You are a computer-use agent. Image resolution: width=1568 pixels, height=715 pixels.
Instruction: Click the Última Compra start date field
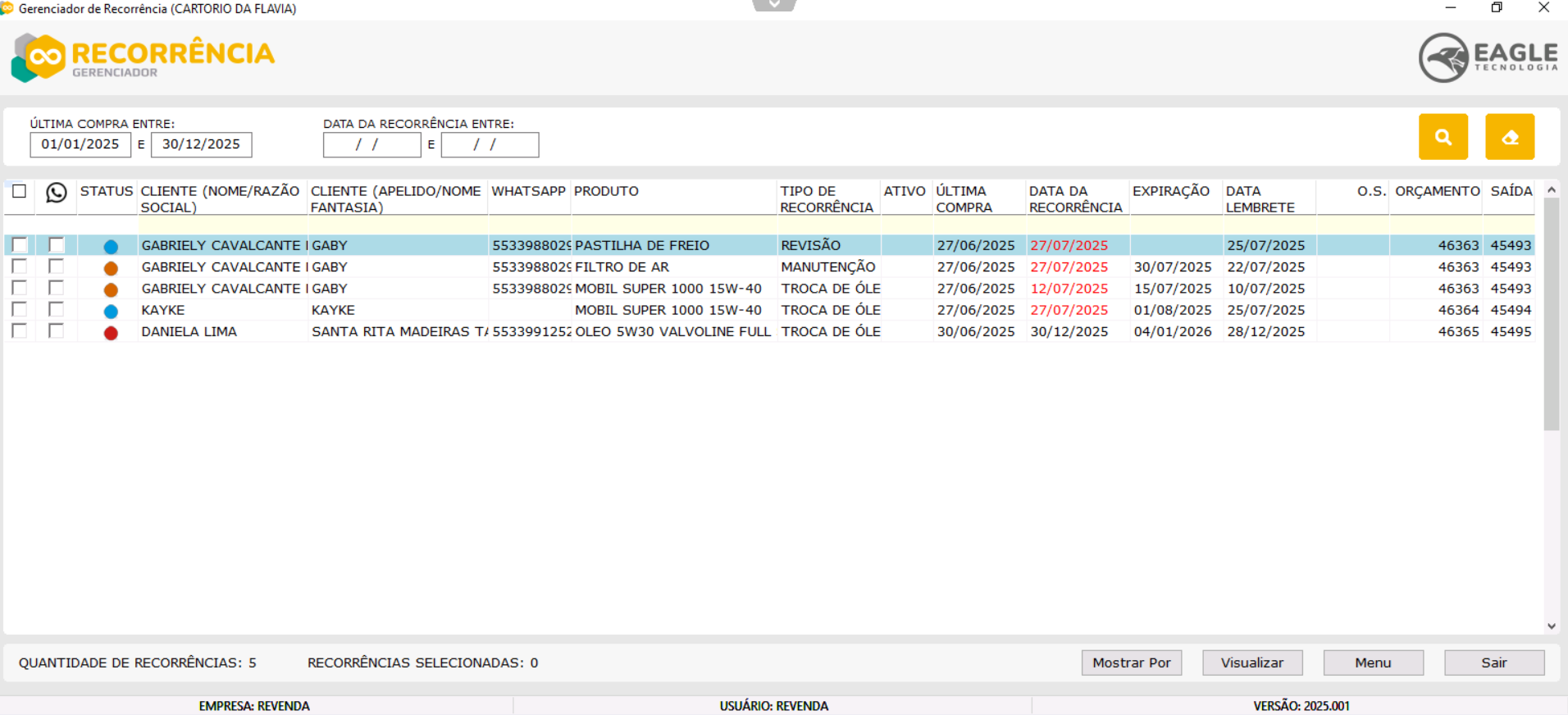point(80,144)
